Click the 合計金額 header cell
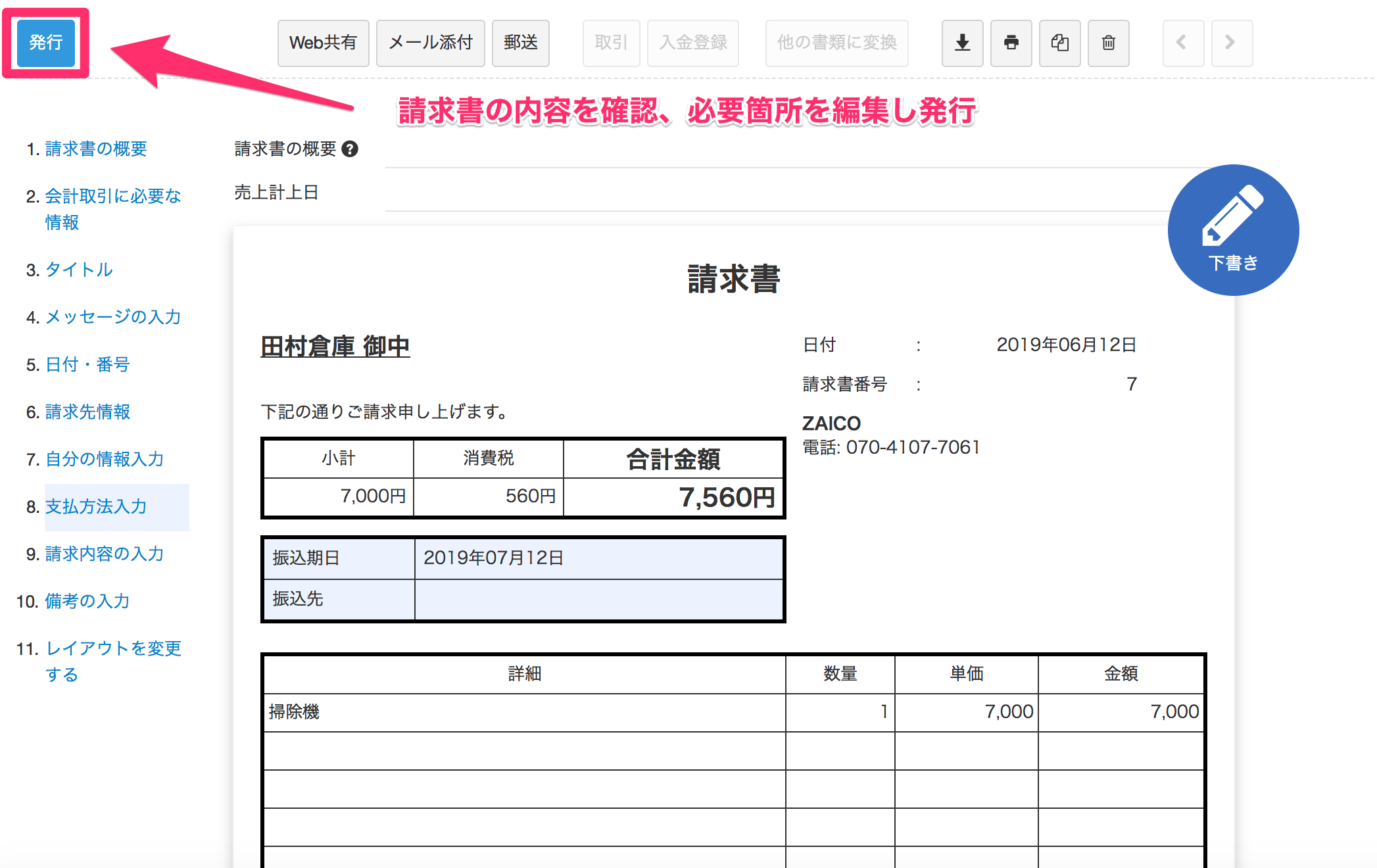Viewport: 1377px width, 868px height. (x=673, y=459)
